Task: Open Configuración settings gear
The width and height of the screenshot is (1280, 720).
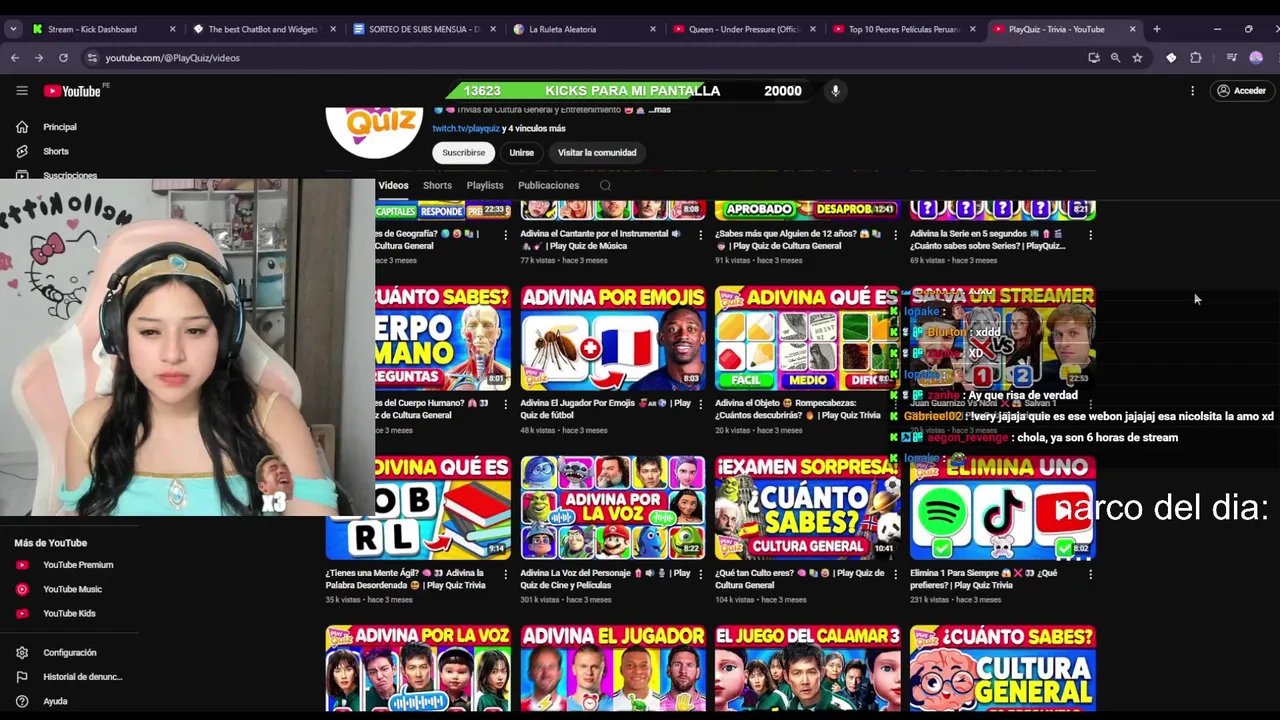Action: (x=22, y=653)
